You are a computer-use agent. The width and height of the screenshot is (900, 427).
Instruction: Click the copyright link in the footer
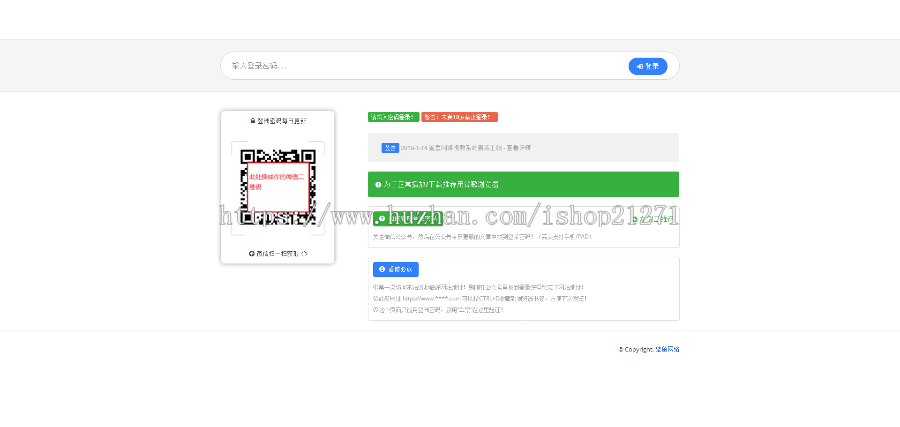(x=667, y=349)
